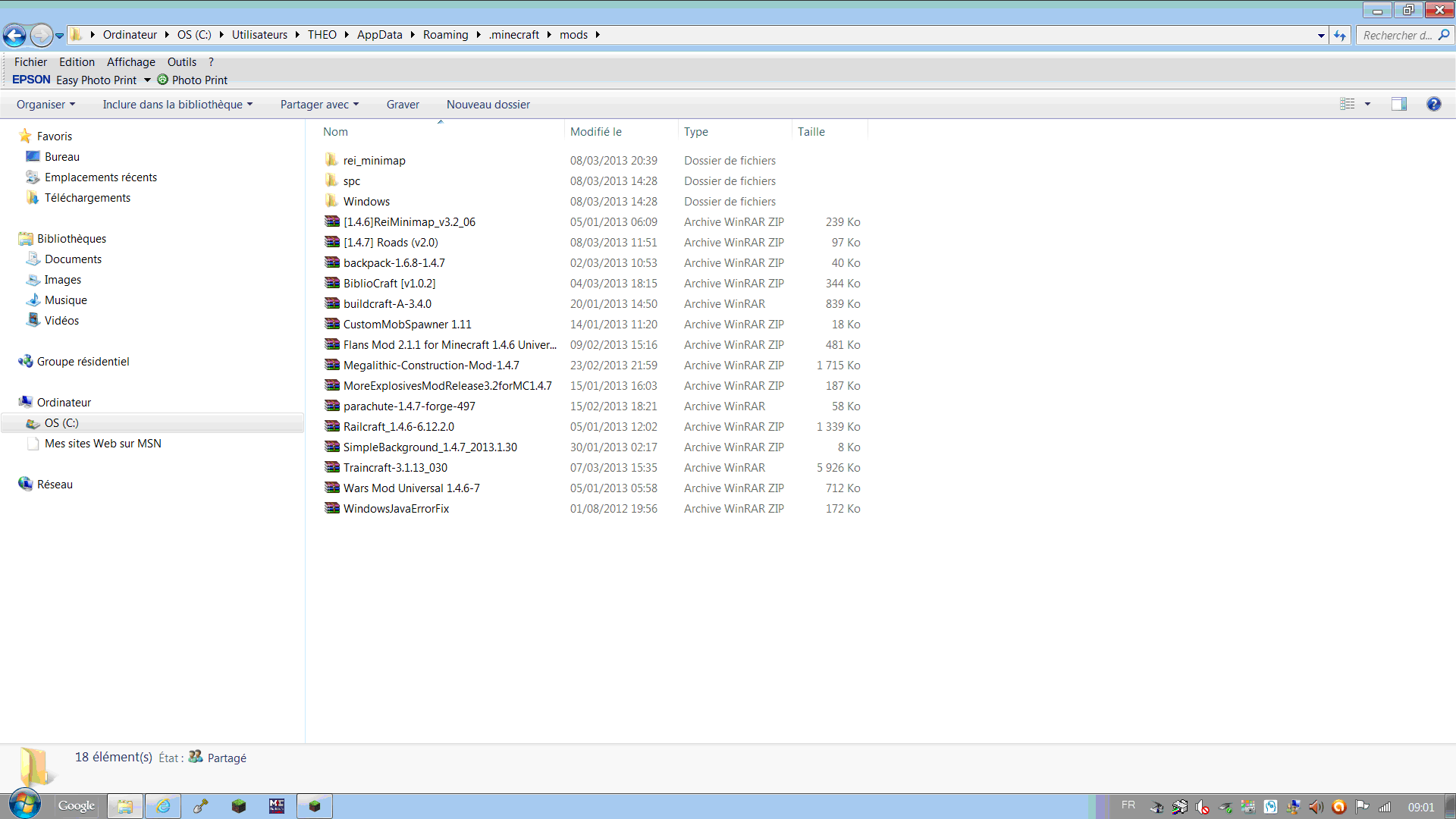Select the Windows folder icon
1456x819 pixels.
[x=331, y=201]
